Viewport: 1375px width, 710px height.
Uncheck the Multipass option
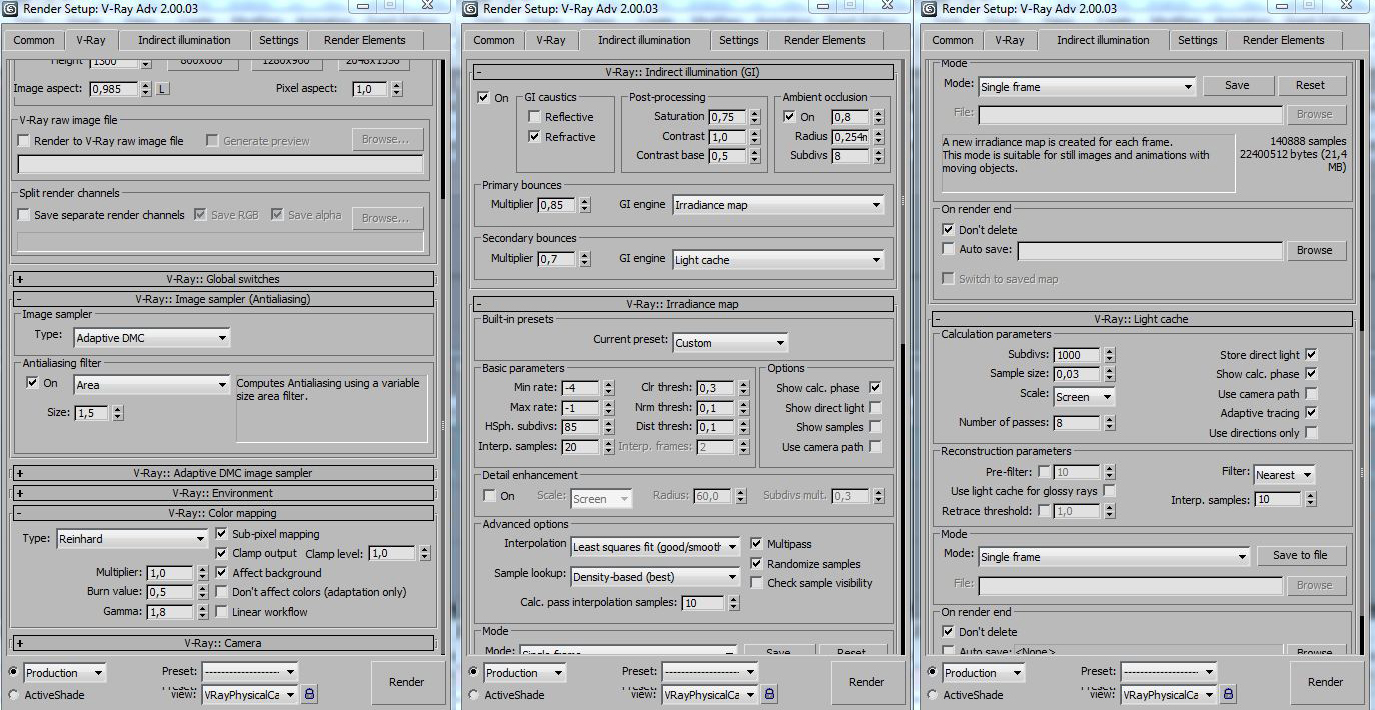click(x=757, y=544)
